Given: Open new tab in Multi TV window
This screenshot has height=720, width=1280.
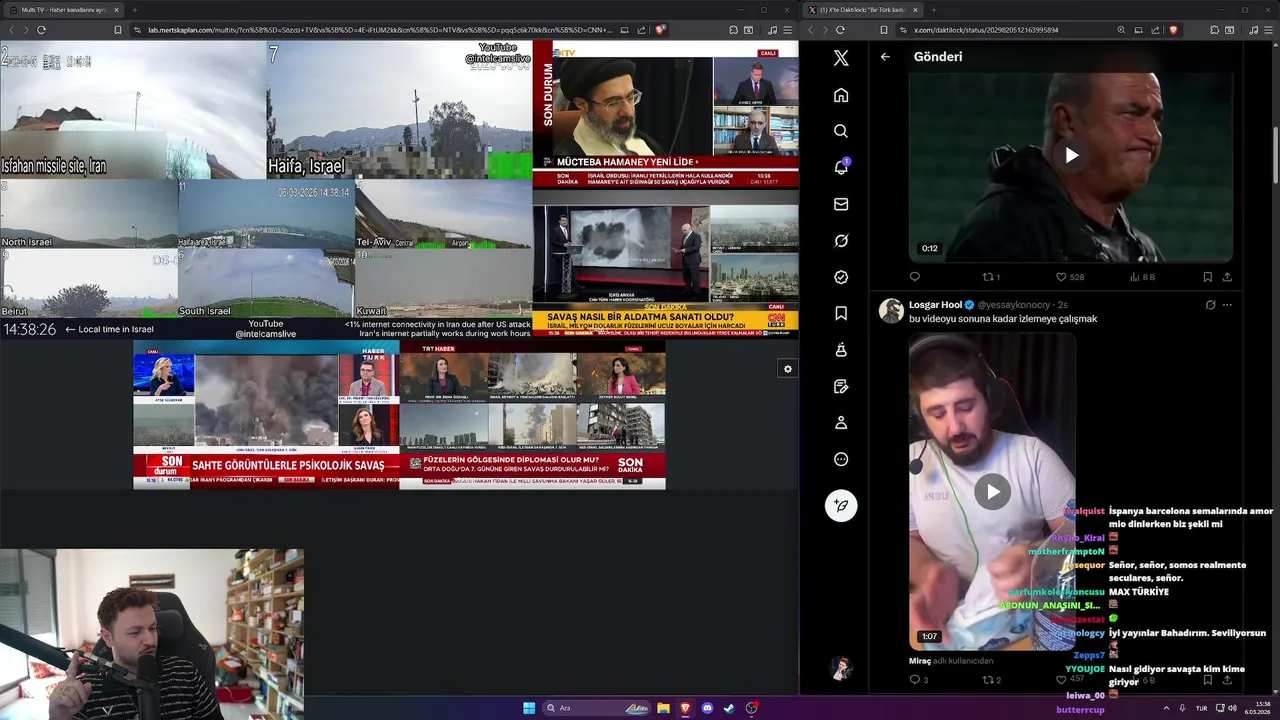Looking at the screenshot, I should click(x=134, y=10).
